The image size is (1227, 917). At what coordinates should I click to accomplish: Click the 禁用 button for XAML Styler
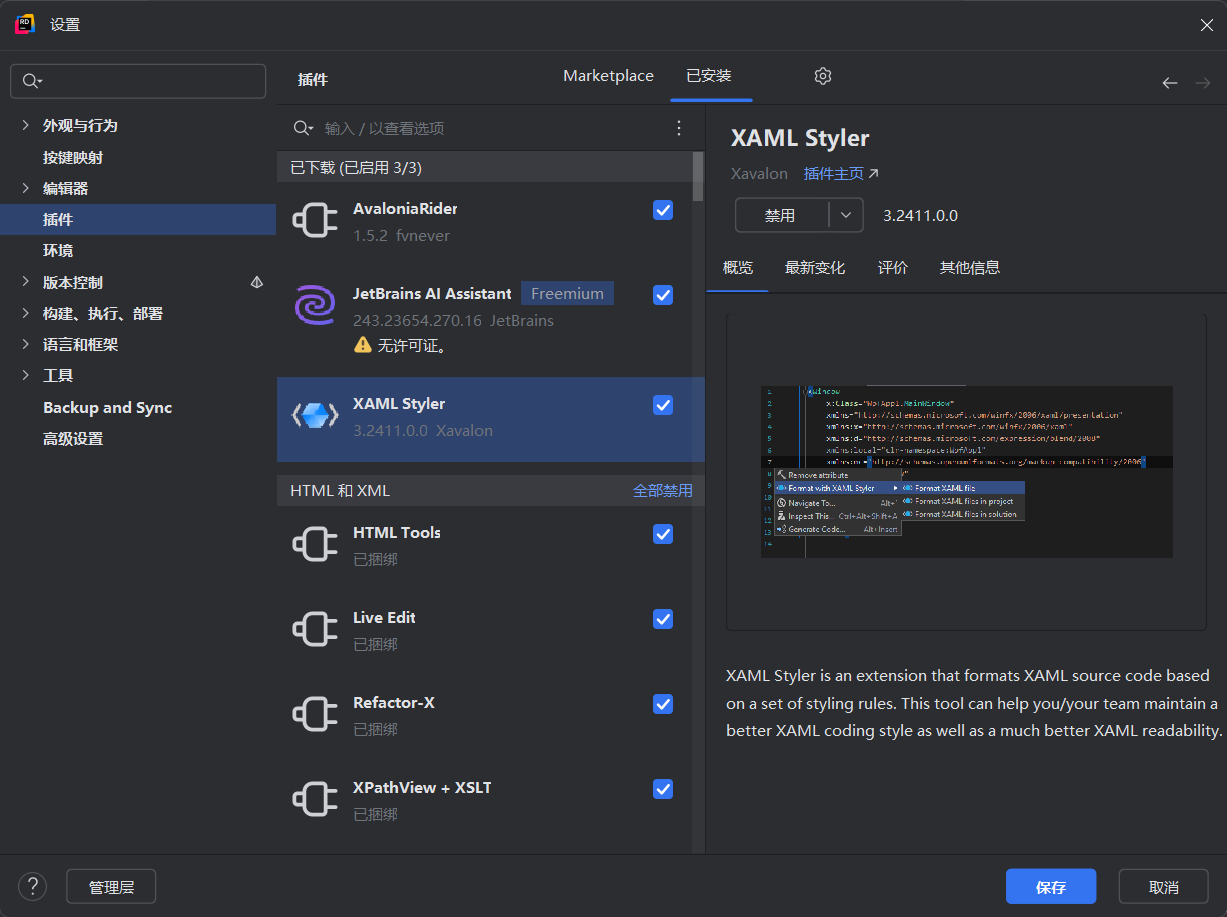pyautogui.click(x=782, y=215)
